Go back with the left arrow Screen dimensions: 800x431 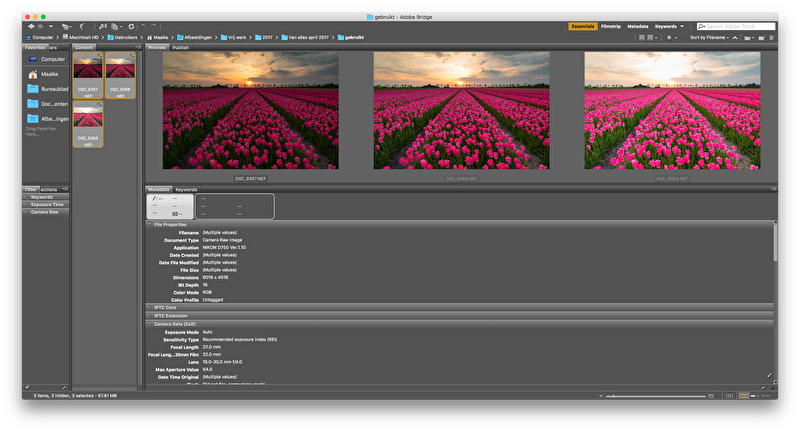point(31,26)
